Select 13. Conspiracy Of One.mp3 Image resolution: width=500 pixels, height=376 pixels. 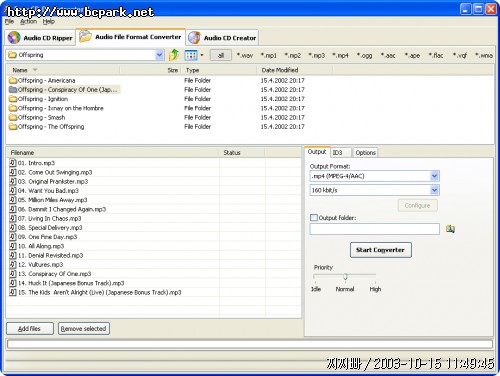pyautogui.click(x=54, y=274)
